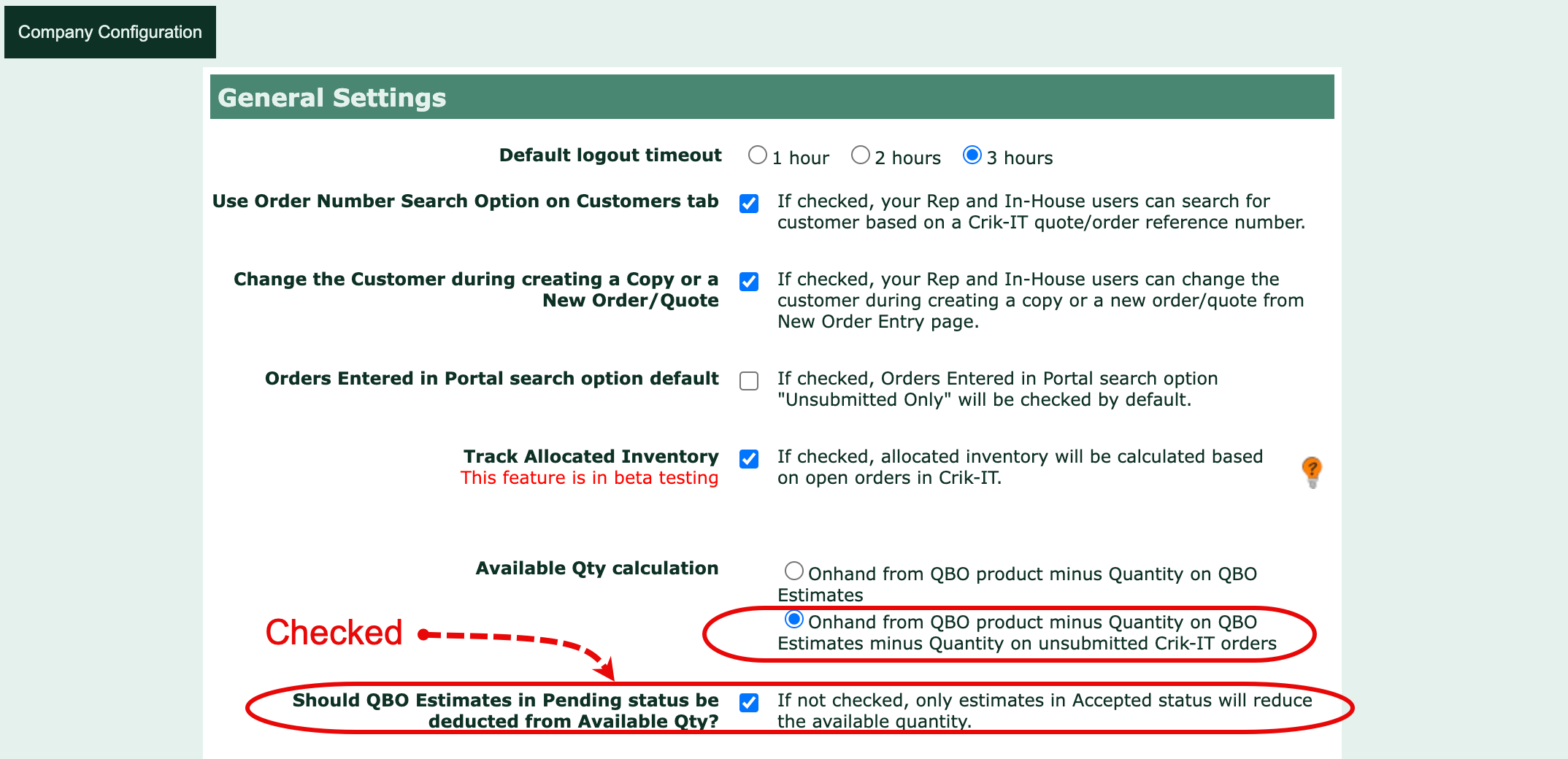
Task: Uncheck Change the Customer during copy checkbox
Action: [x=749, y=282]
